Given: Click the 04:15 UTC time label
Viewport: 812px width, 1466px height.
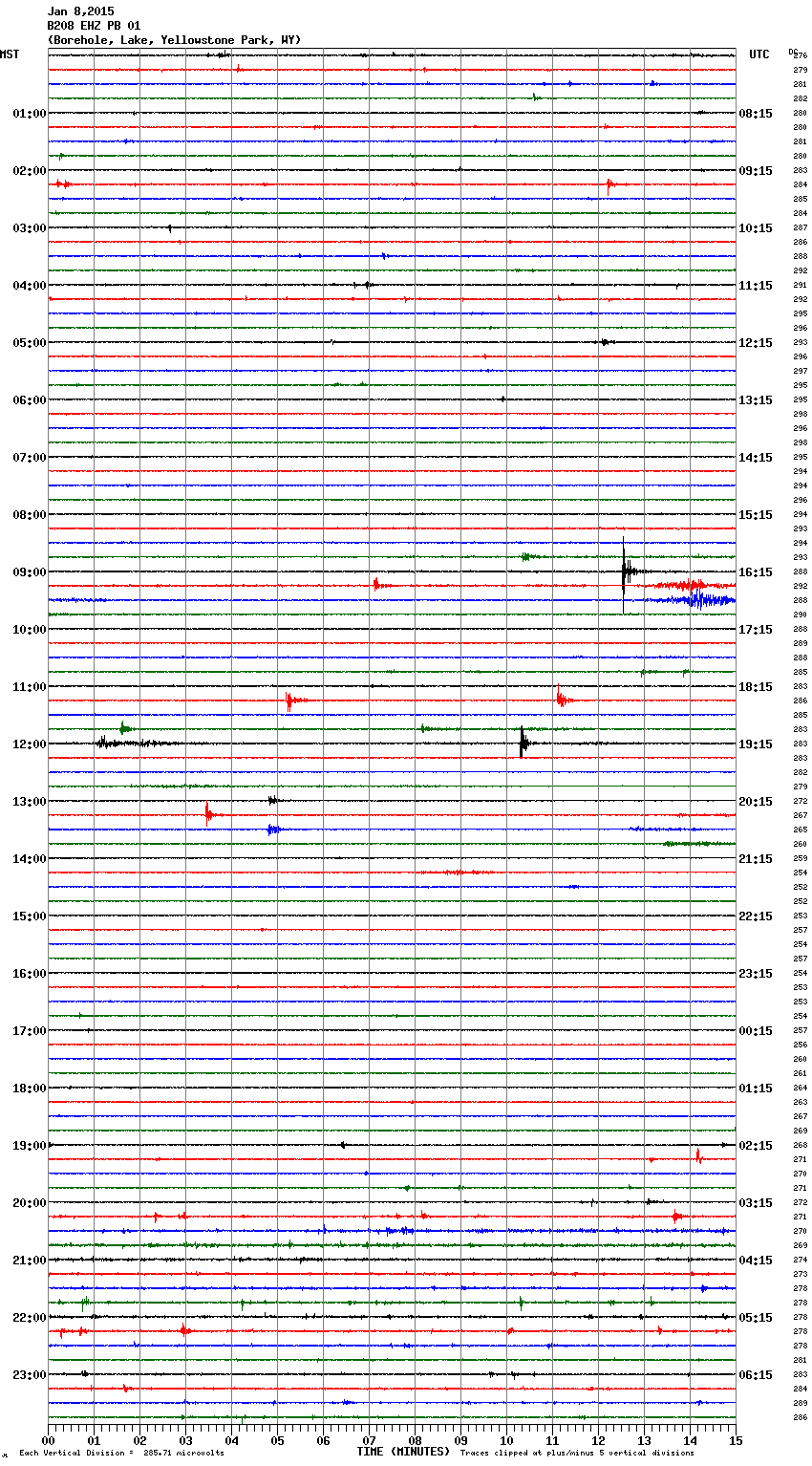Looking at the screenshot, I should click(x=756, y=1261).
